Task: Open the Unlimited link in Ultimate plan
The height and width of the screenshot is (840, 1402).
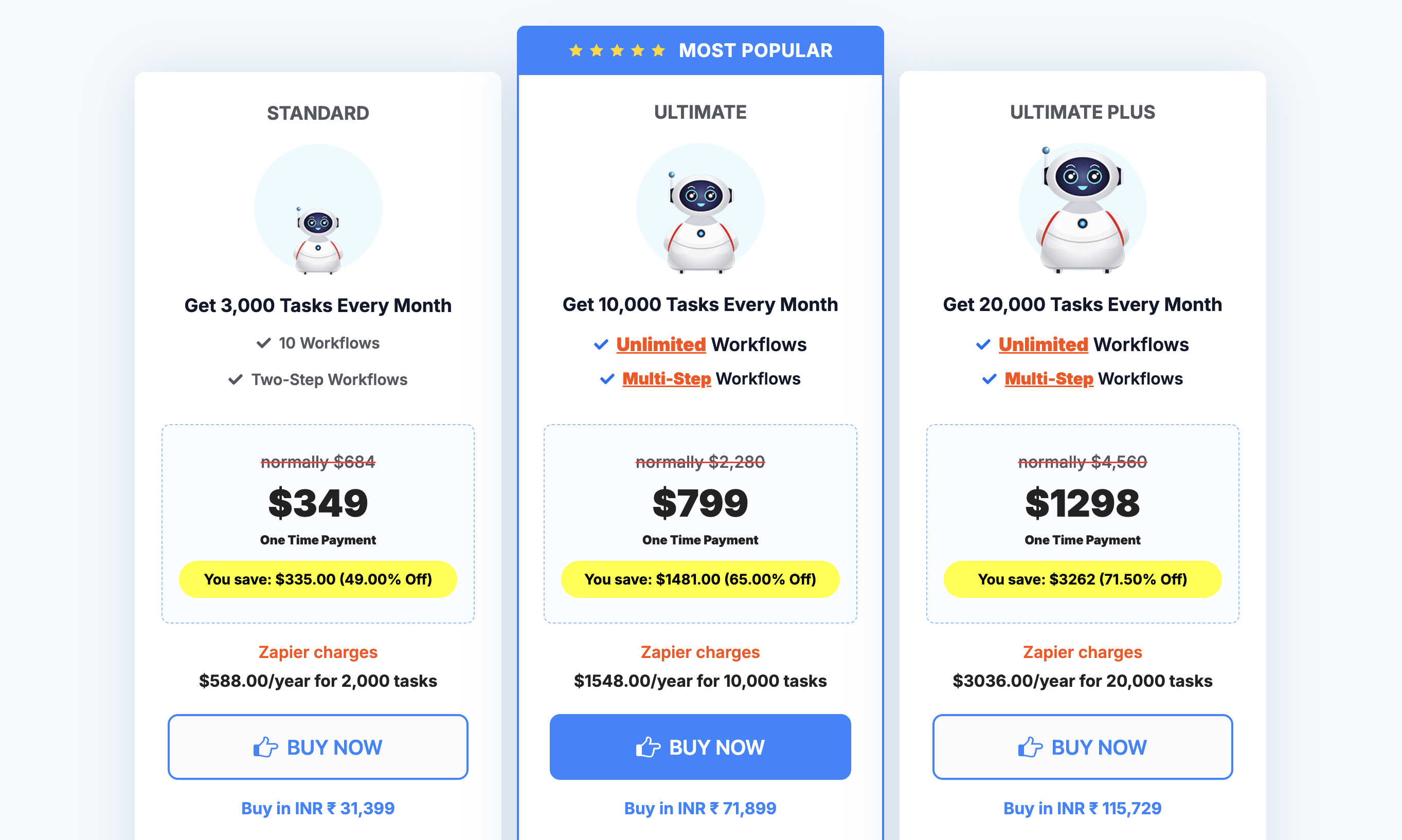Action: 661,345
